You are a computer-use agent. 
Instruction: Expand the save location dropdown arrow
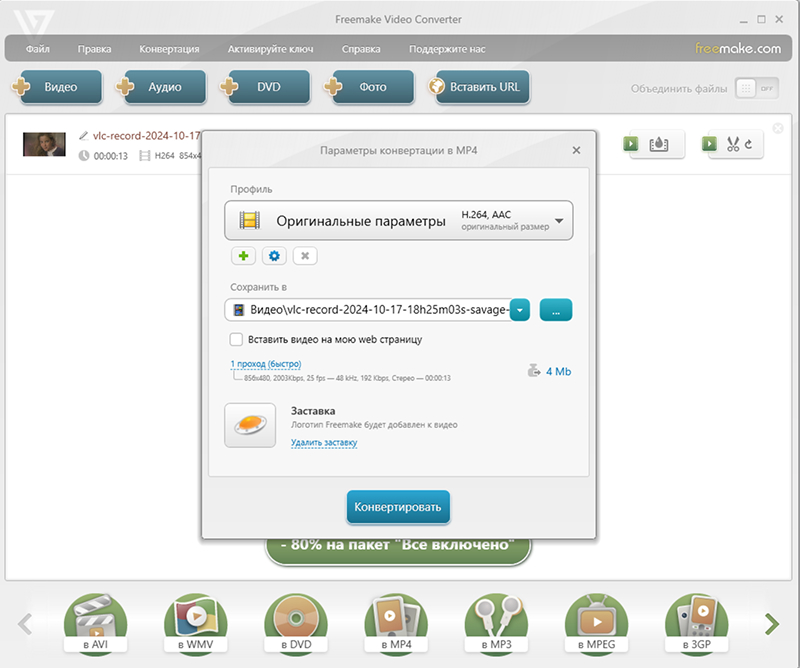coord(520,310)
